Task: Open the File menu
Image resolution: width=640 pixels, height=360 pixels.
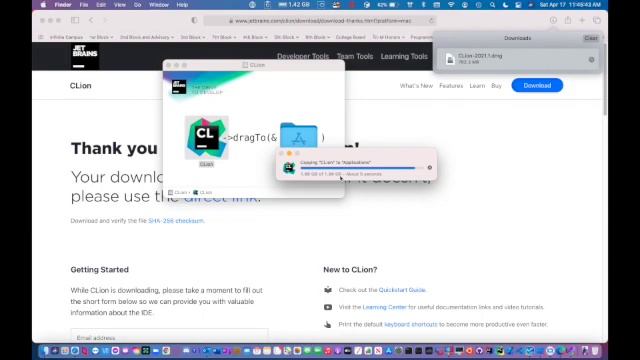Action: (84, 5)
